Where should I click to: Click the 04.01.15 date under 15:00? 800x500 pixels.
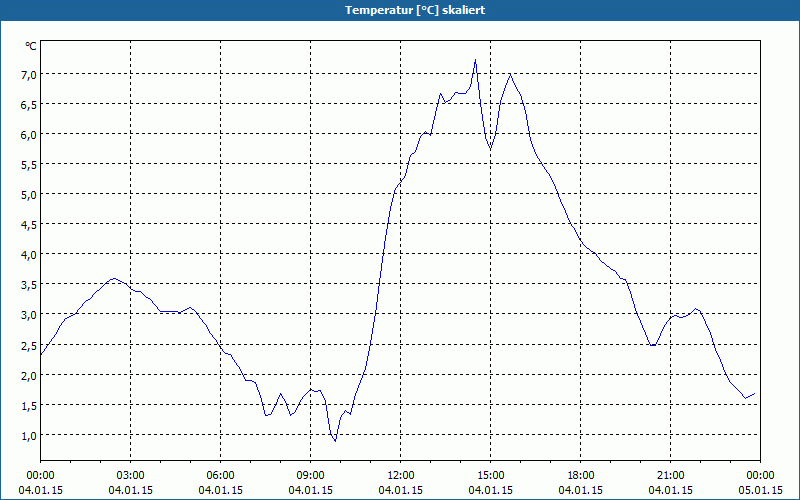(490, 490)
